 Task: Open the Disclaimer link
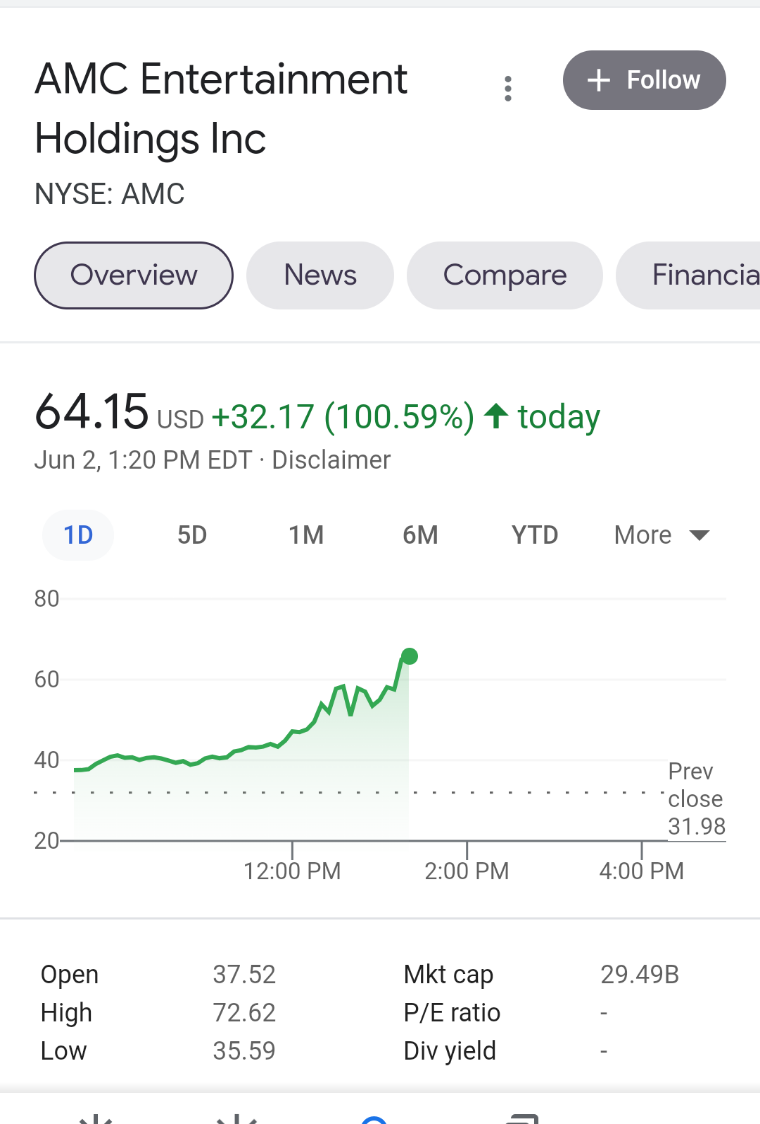click(331, 460)
